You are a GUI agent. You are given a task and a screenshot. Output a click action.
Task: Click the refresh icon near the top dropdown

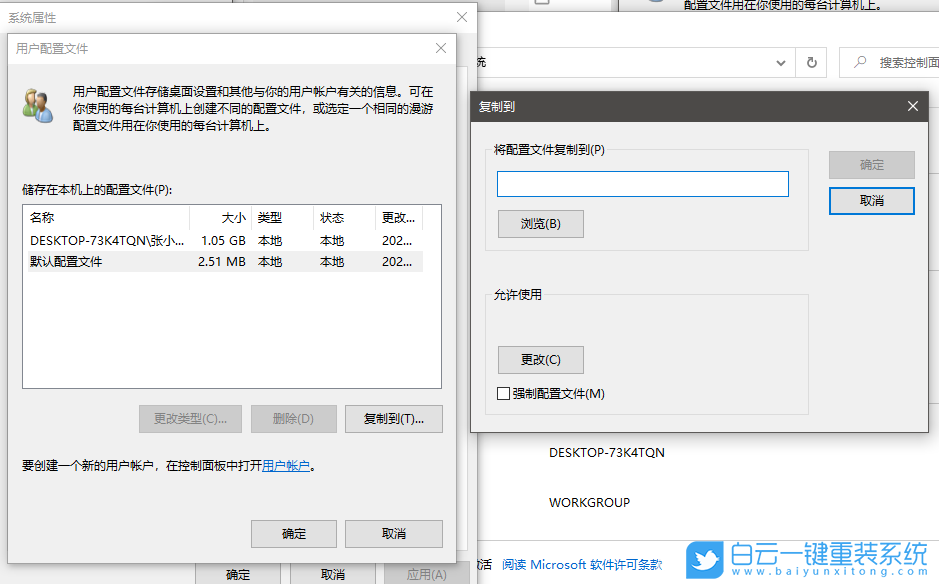(809, 62)
